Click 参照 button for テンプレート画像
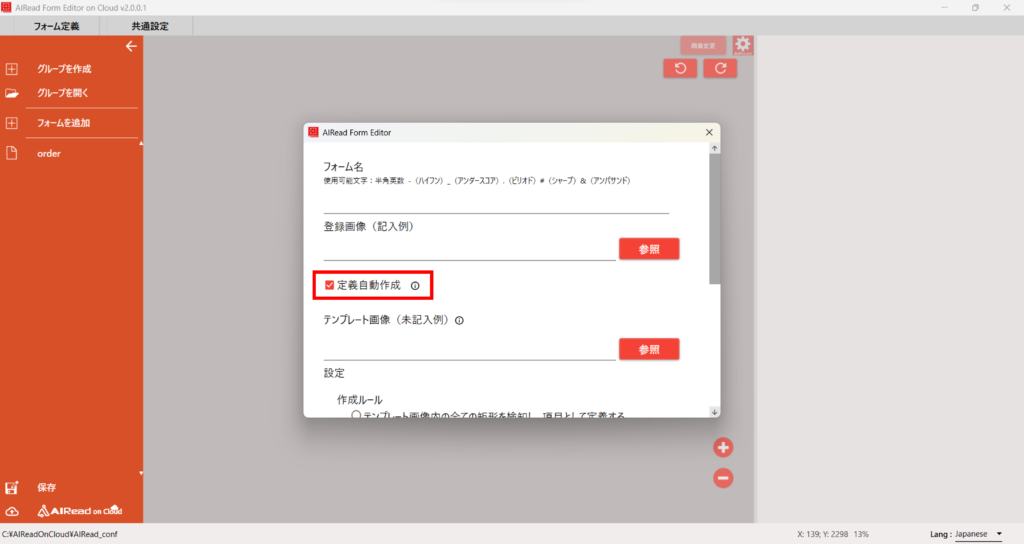Viewport: 1024px width, 544px height. point(649,349)
